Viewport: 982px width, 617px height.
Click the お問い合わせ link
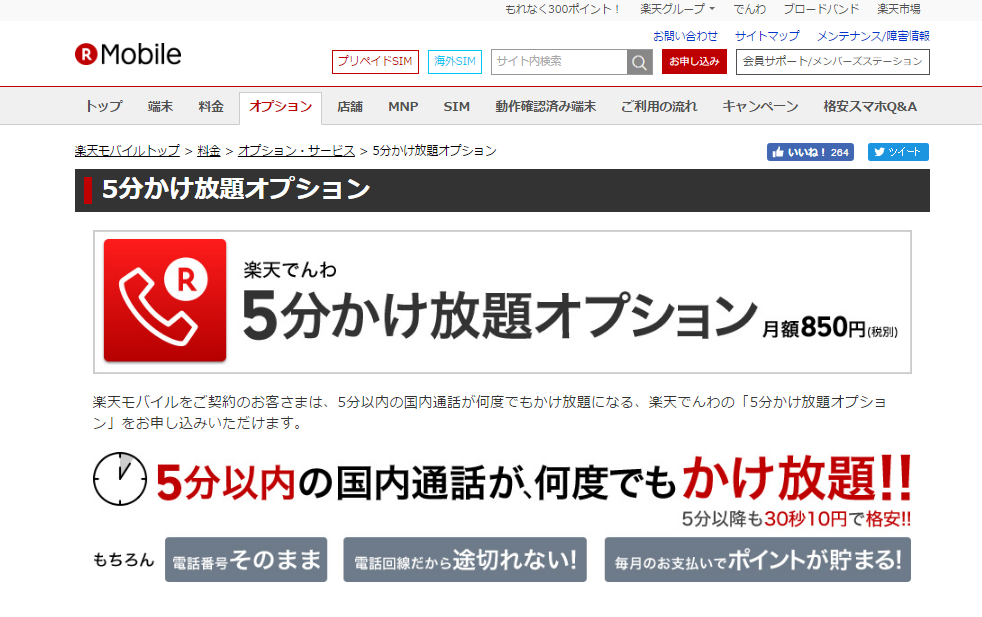pos(685,36)
